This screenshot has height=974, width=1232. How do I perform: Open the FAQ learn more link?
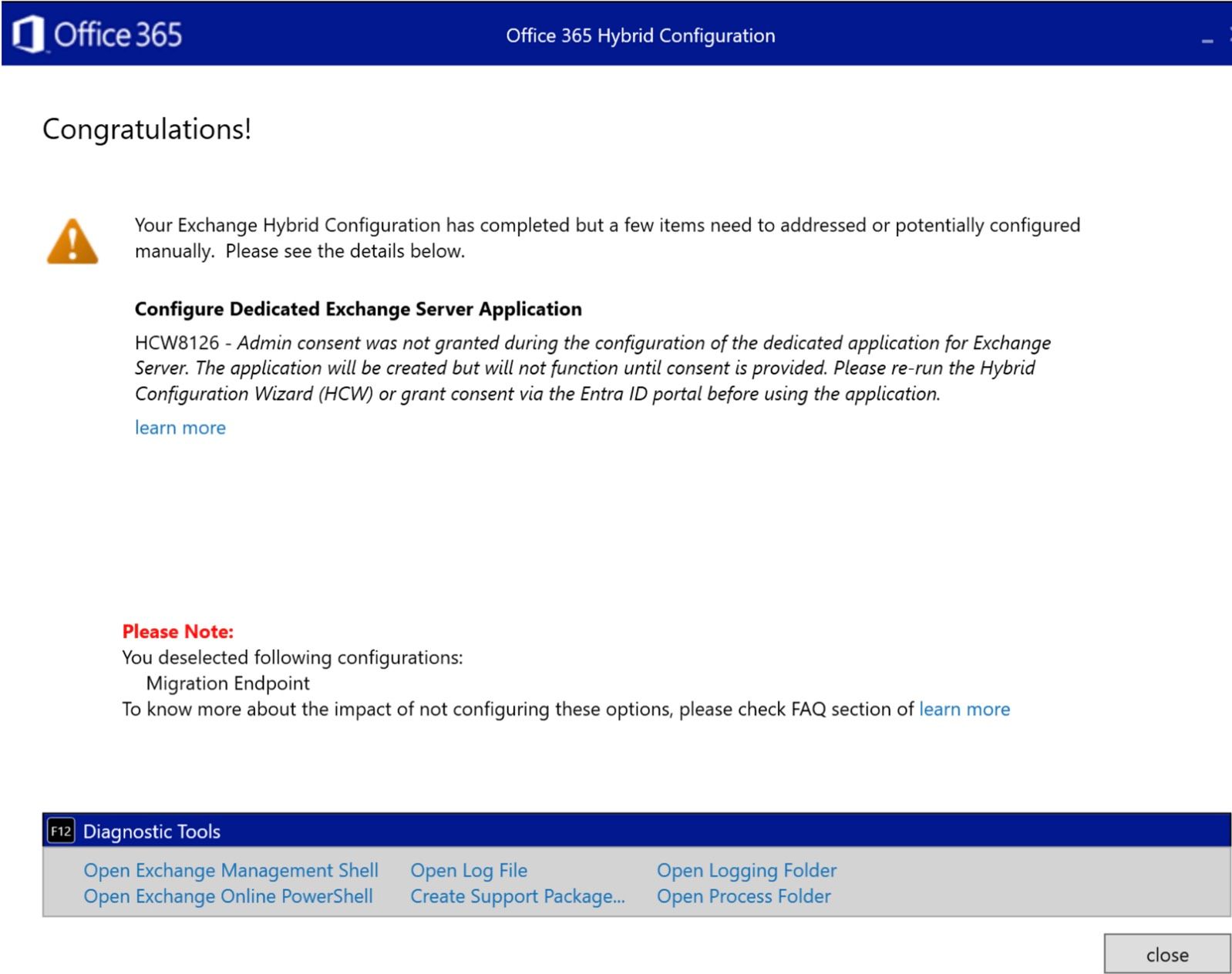tap(964, 709)
